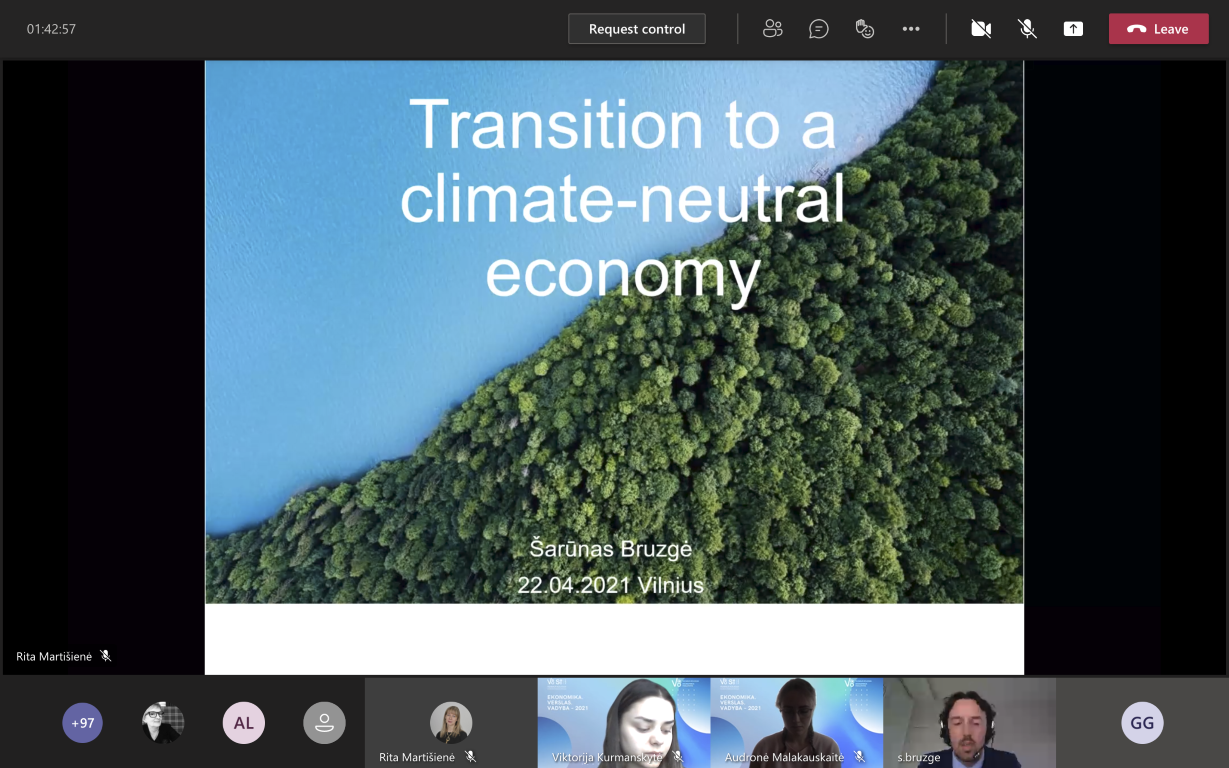Screen dimensions: 1229x768
Task: Click the shared presentation title slide
Action: pyautogui.click(x=614, y=332)
